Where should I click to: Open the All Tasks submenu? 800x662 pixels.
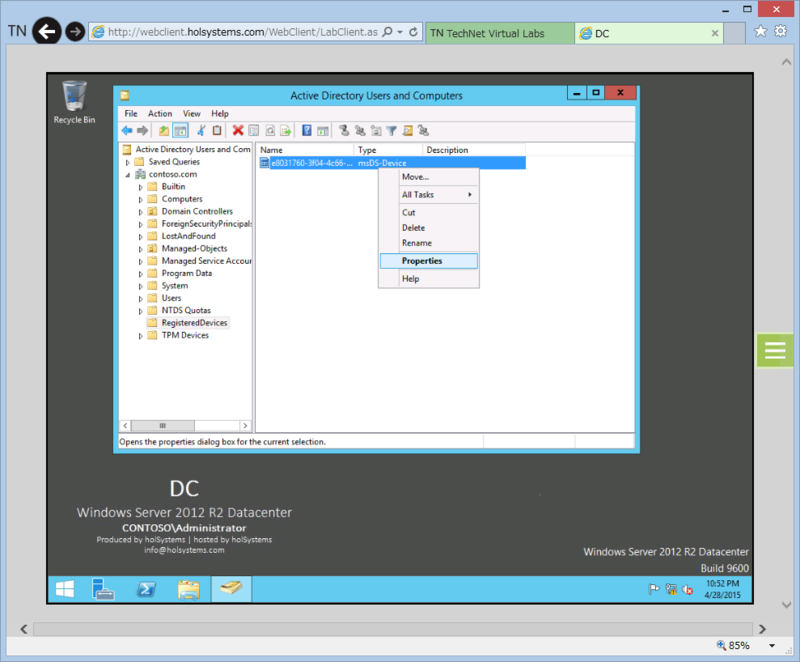429,195
